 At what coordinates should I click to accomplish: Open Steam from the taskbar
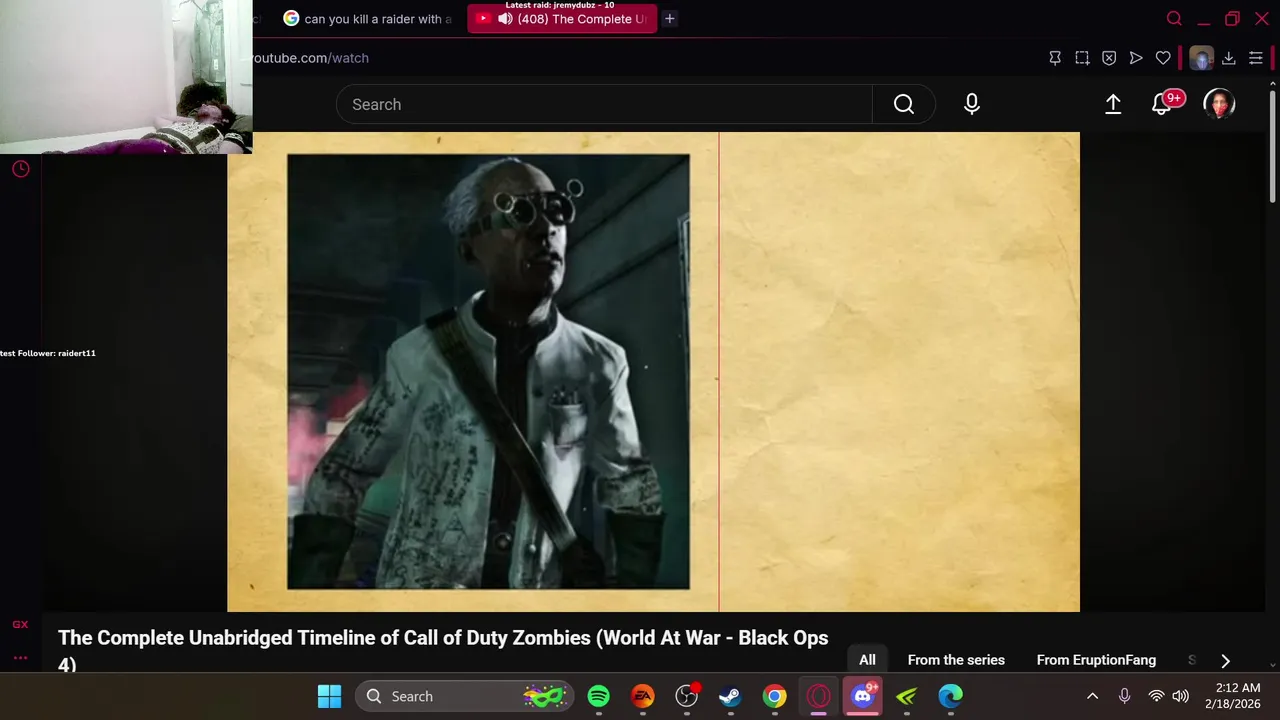pyautogui.click(x=731, y=696)
